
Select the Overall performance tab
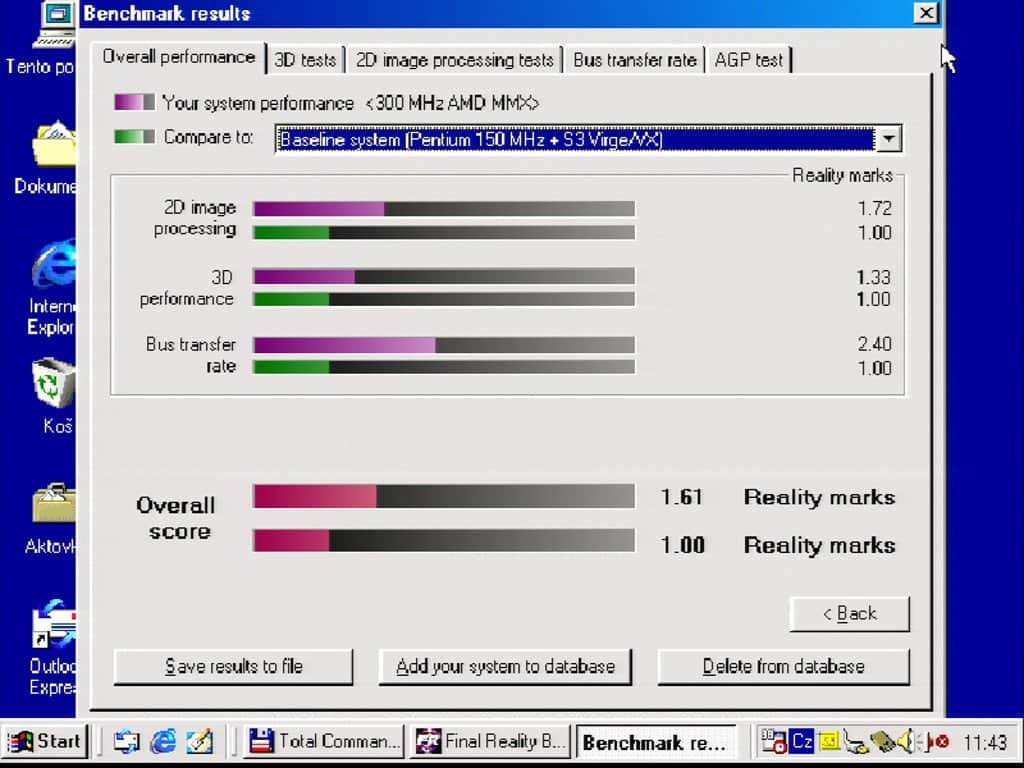pos(178,57)
